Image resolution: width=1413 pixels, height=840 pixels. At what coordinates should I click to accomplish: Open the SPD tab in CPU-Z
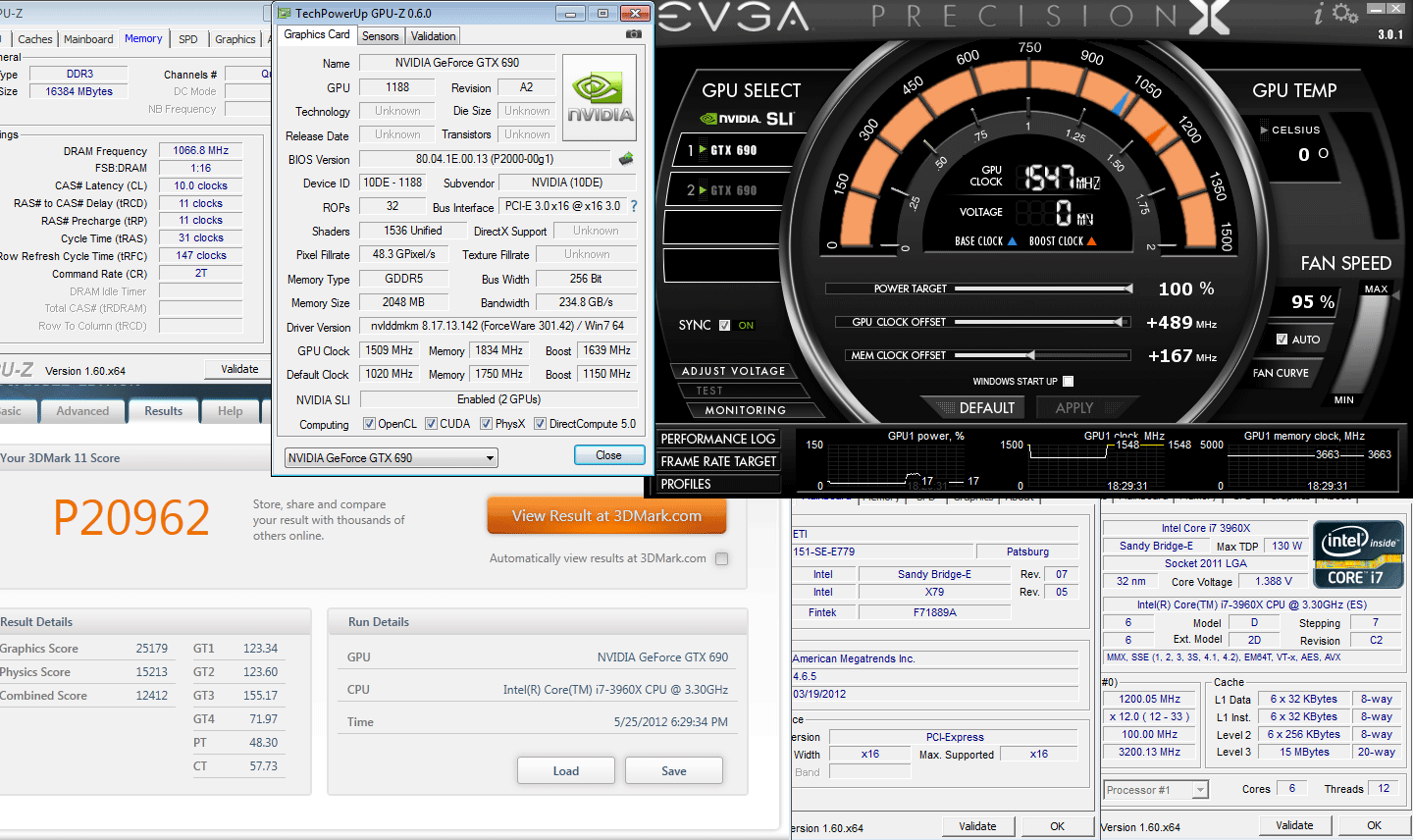click(x=188, y=39)
